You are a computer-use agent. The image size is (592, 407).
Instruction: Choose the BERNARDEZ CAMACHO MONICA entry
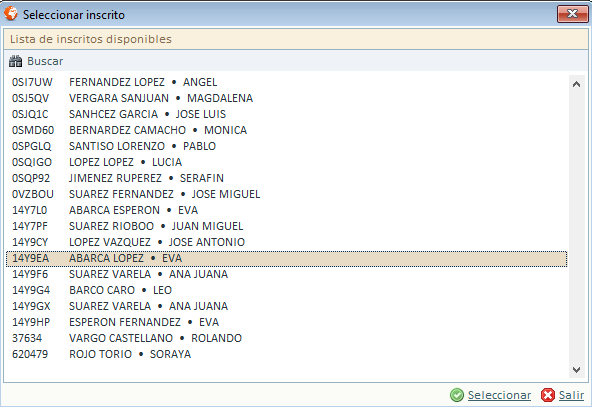(x=287, y=130)
